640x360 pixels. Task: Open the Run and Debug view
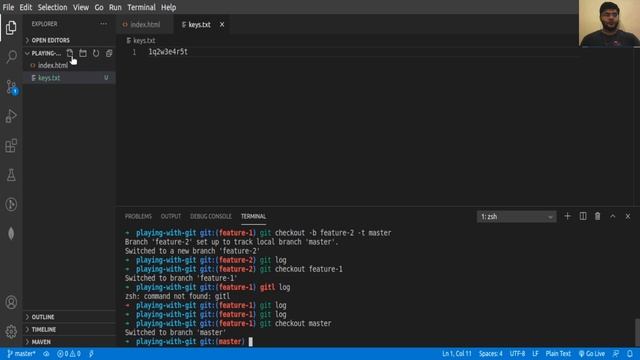pos(11,116)
